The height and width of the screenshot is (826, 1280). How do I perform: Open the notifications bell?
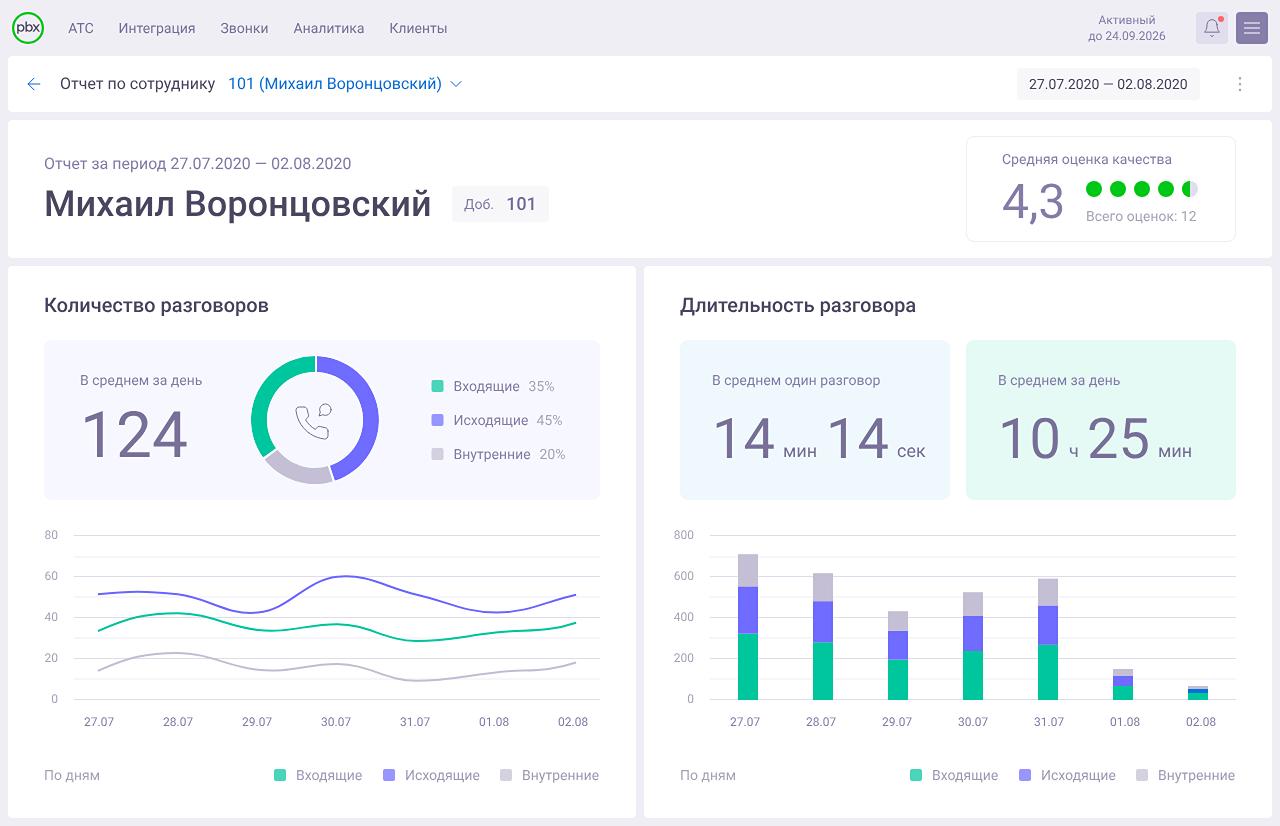coord(1211,27)
